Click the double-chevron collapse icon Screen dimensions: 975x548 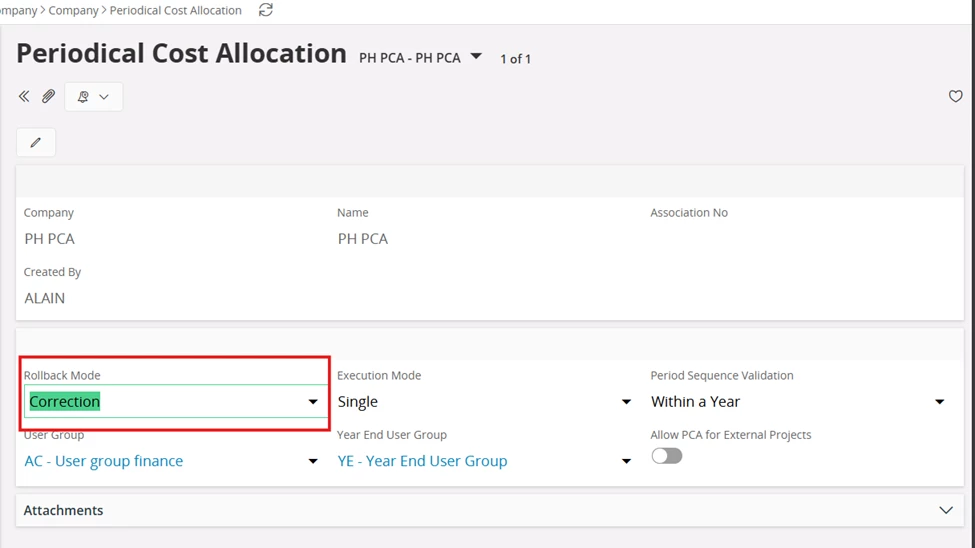click(24, 96)
